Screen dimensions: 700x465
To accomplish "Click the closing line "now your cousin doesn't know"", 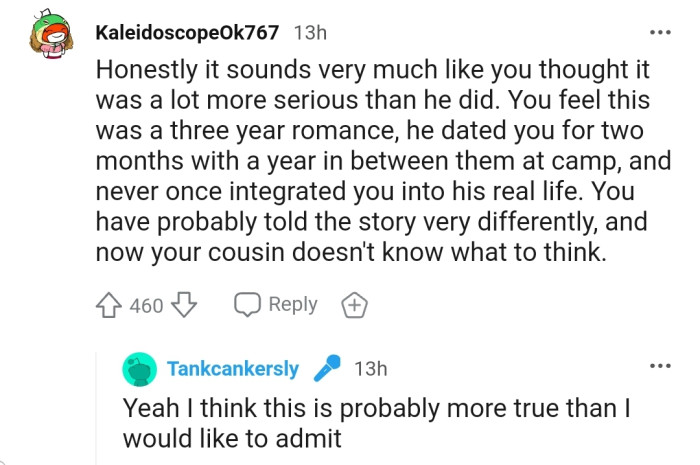I will tap(350, 252).
